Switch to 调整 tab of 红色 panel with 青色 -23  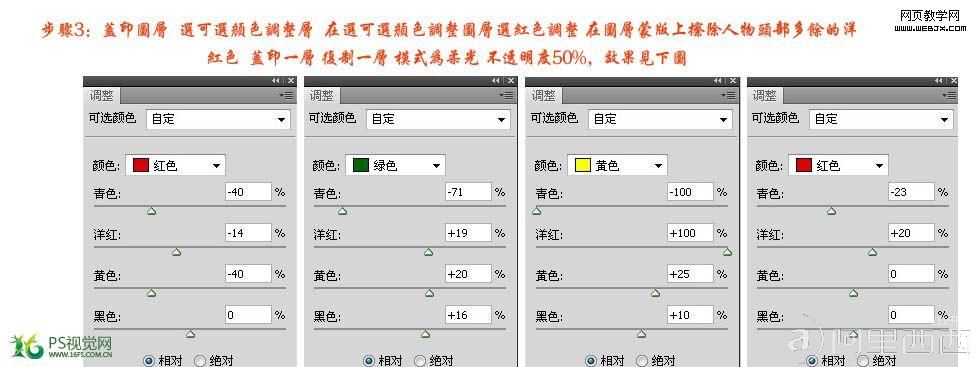[765, 95]
